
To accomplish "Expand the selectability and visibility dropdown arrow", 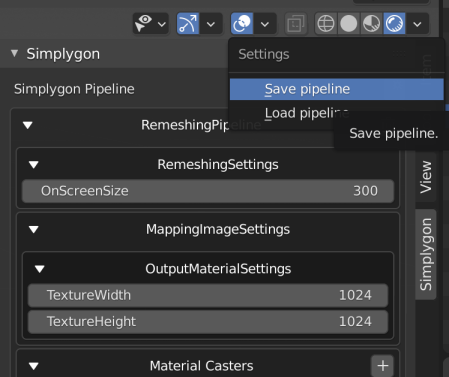I will 162,24.
